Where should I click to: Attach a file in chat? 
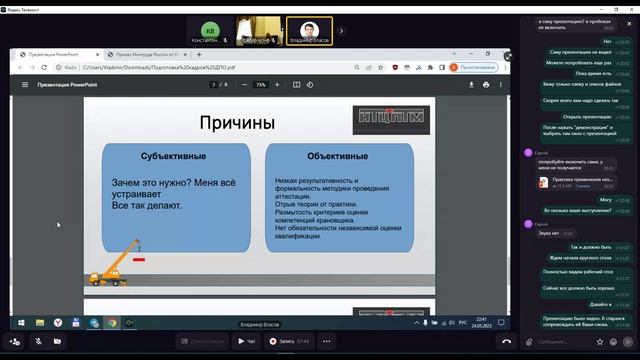coord(529,342)
